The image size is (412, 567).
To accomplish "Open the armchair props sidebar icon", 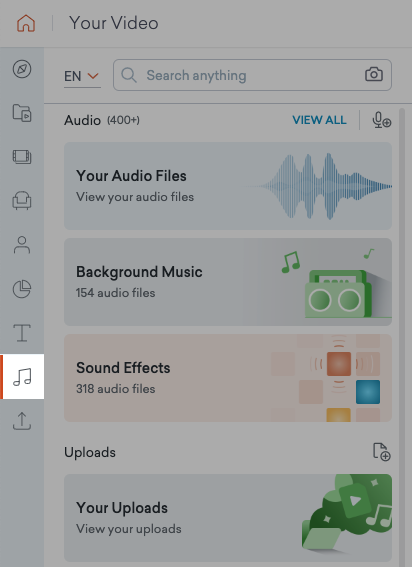I will pyautogui.click(x=22, y=200).
